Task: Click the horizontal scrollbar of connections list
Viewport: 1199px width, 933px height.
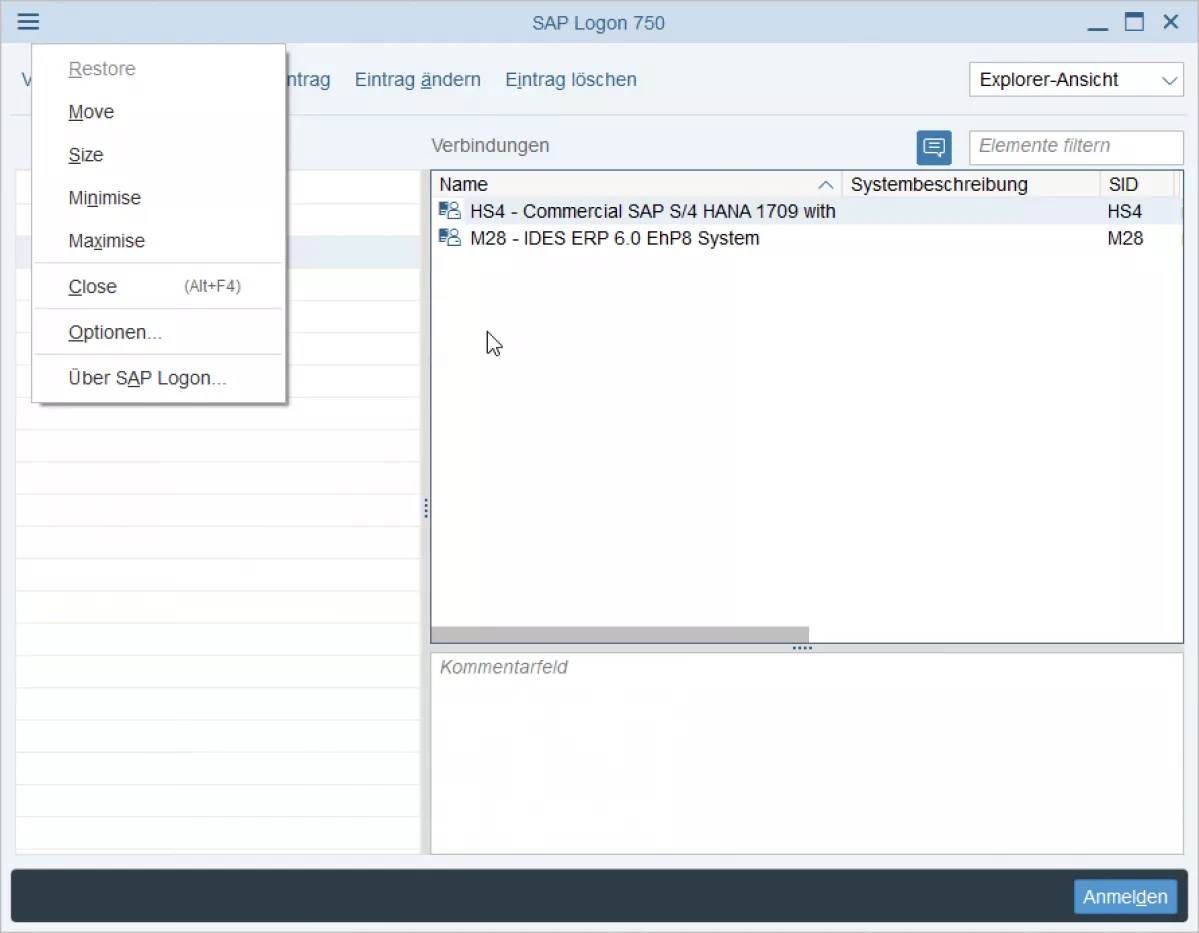Action: point(620,635)
